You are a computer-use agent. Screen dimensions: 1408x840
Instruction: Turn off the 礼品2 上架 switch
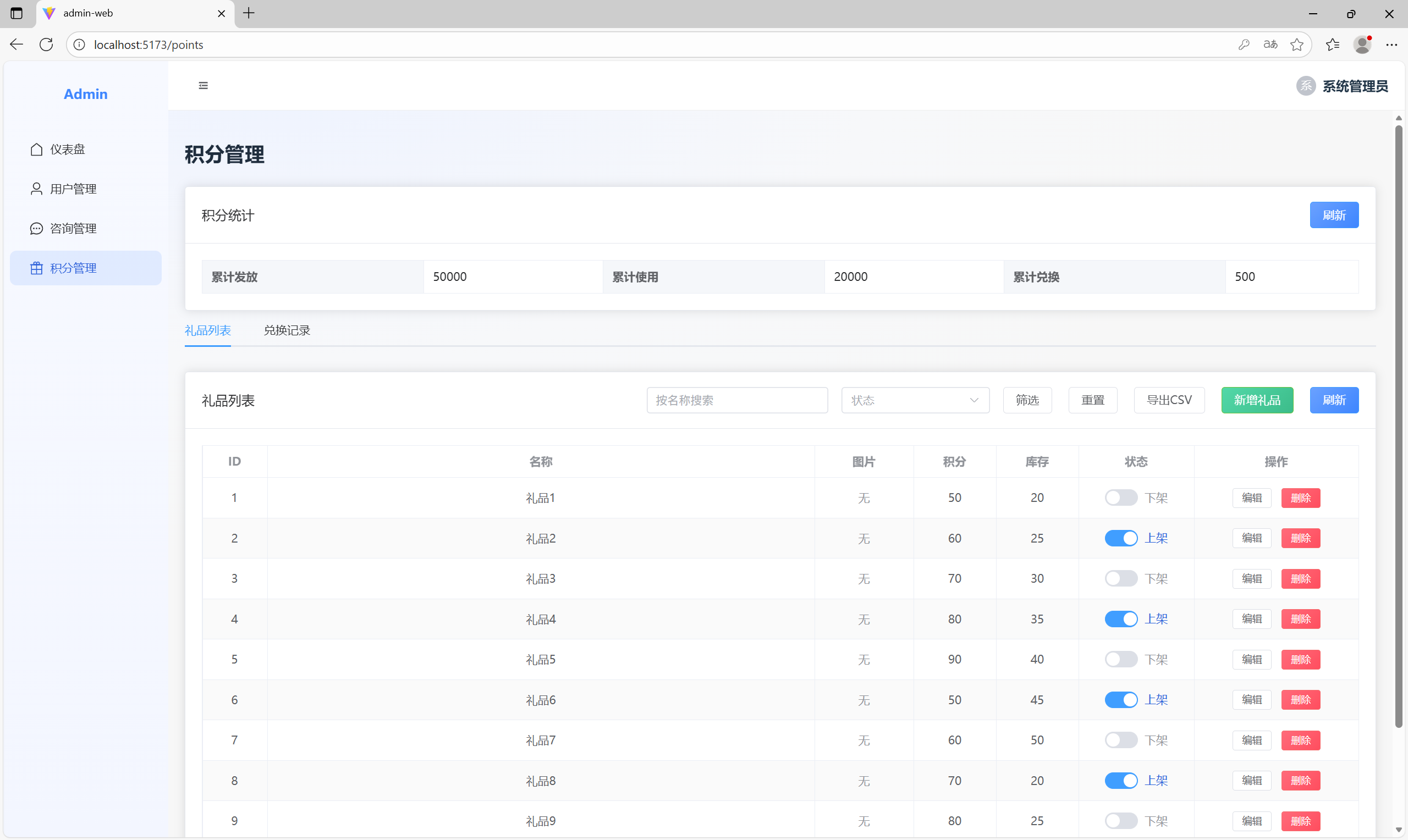(1120, 538)
